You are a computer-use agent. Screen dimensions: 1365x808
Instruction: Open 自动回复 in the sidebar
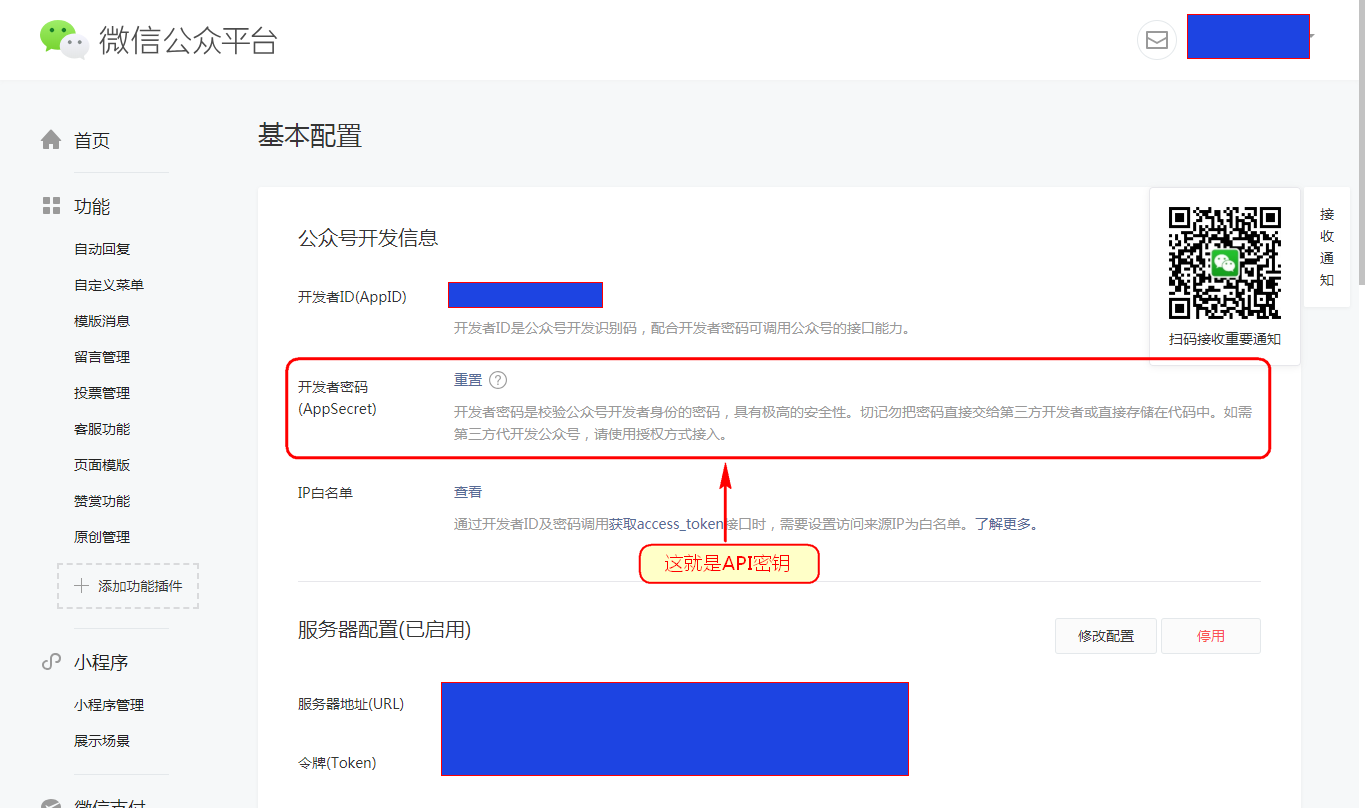tap(102, 249)
